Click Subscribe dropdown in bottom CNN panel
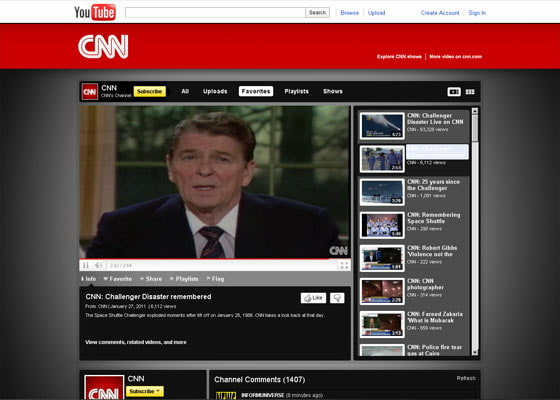 (x=145, y=391)
